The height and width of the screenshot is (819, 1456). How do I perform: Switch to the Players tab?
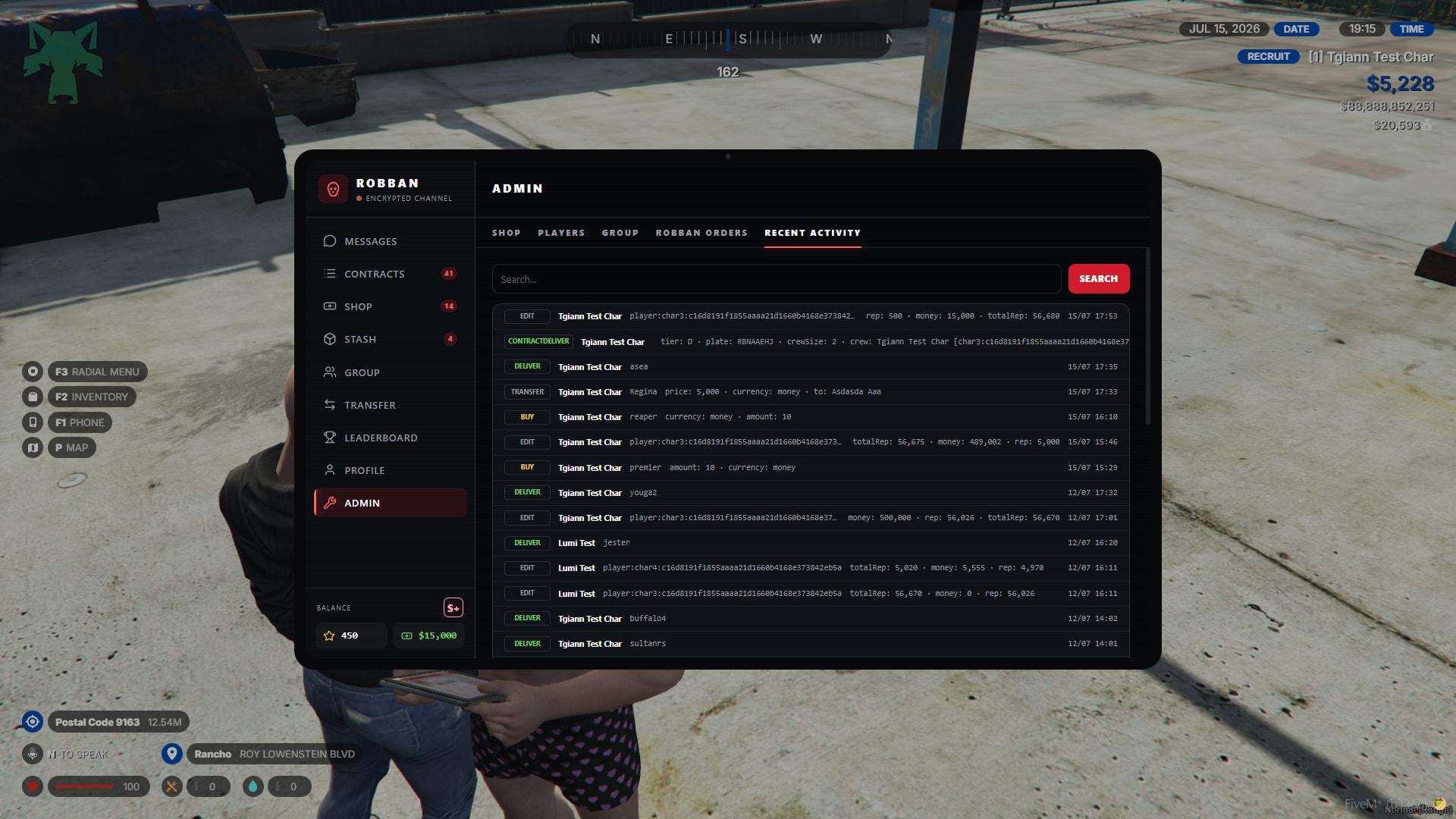click(x=561, y=233)
